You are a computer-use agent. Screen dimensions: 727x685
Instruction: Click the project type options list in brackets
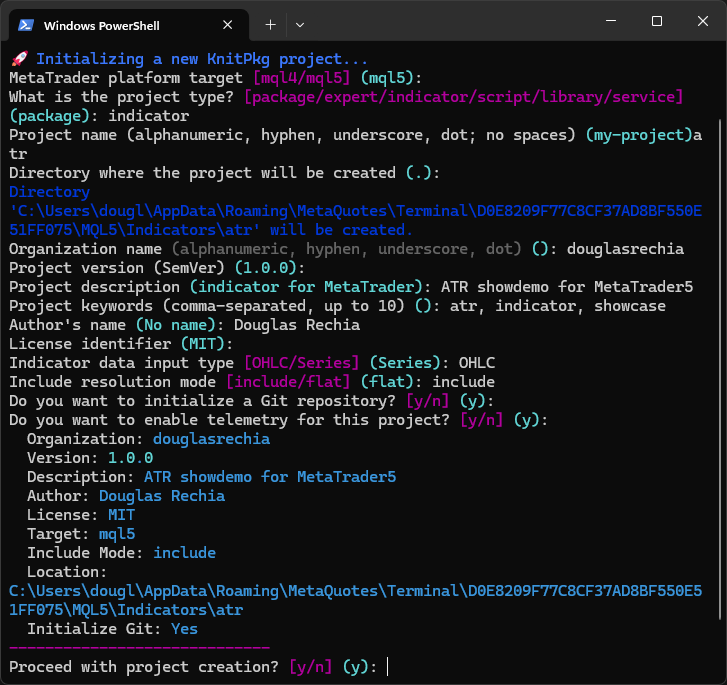(464, 97)
